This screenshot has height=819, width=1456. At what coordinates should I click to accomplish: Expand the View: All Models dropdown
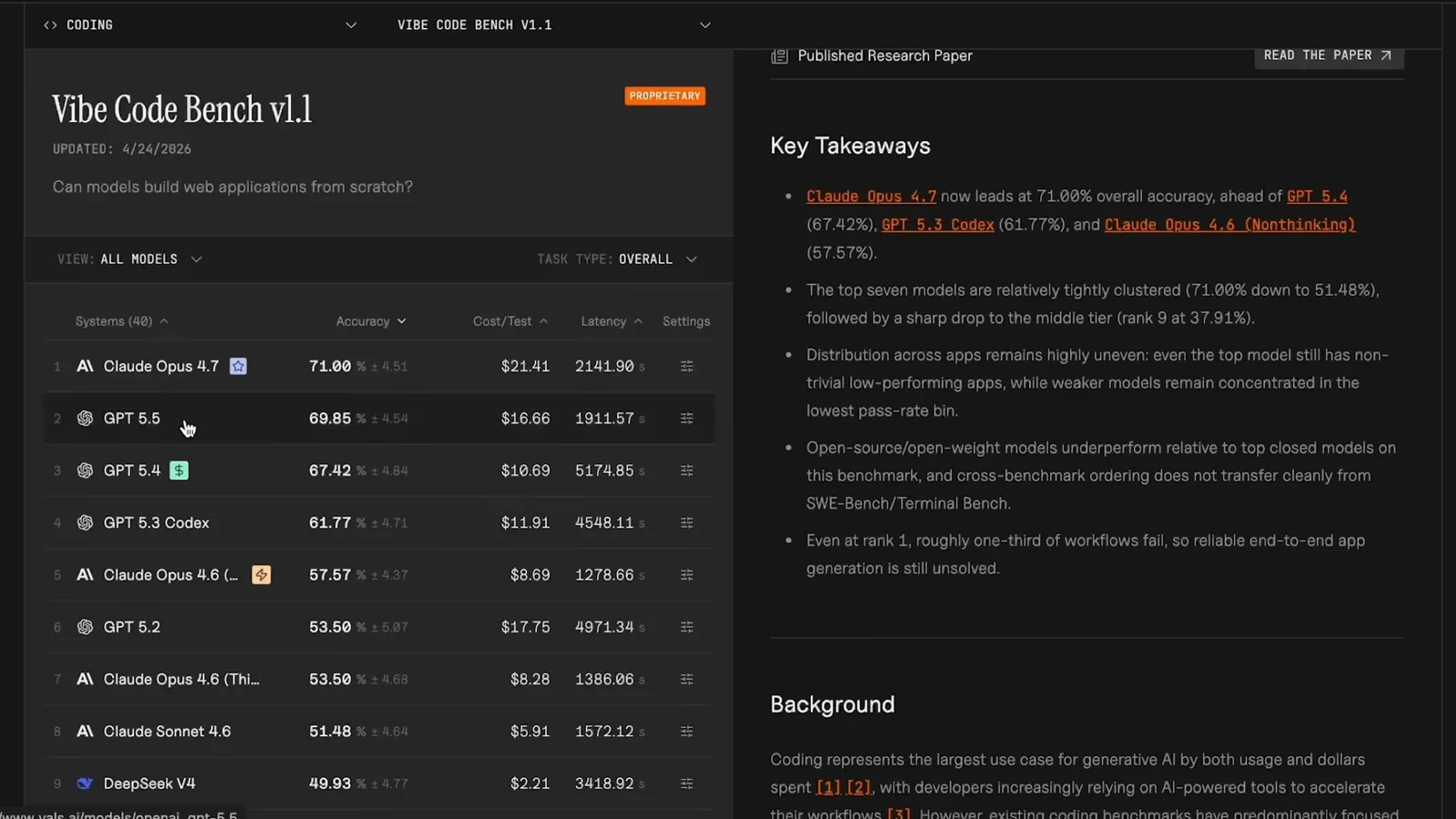[130, 259]
